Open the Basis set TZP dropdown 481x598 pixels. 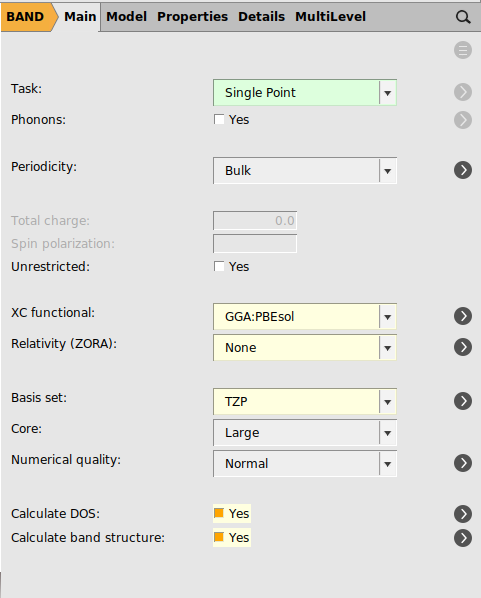point(305,402)
